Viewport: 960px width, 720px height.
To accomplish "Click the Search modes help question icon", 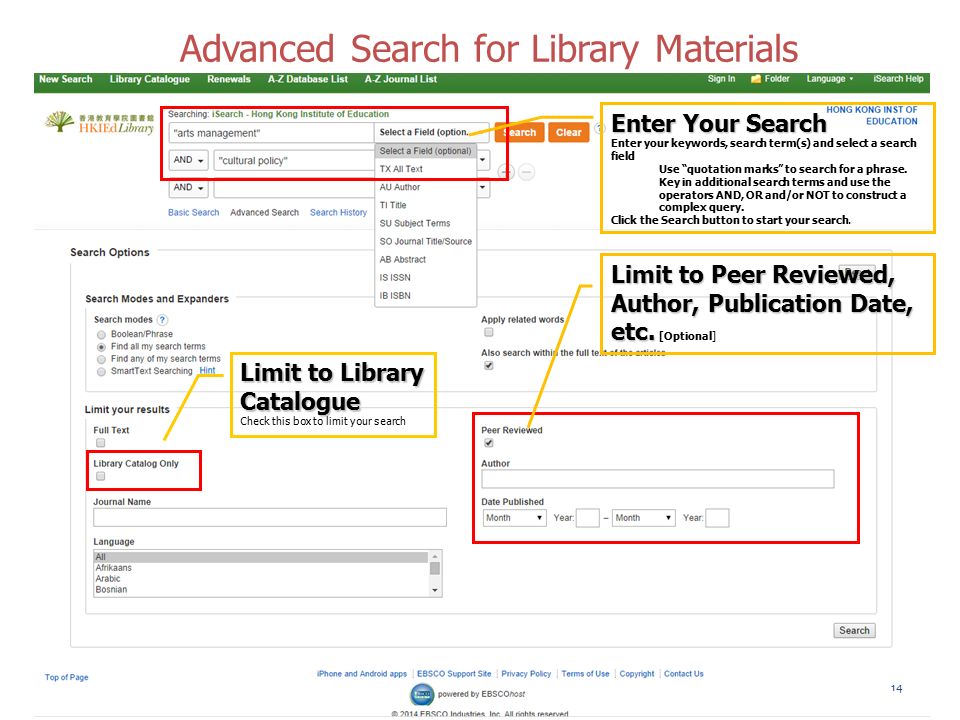I will [x=162, y=320].
